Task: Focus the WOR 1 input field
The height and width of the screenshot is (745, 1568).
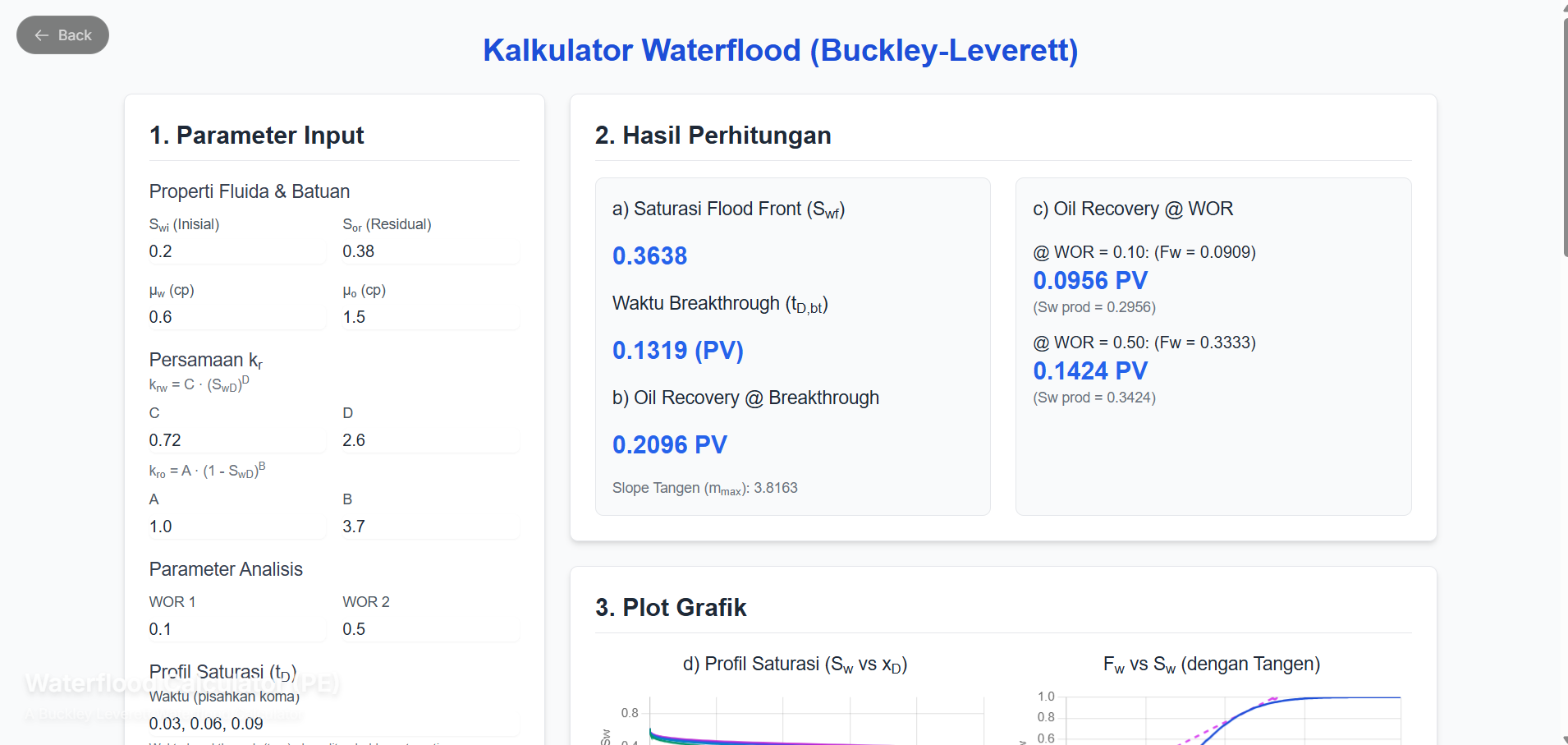Action: coord(237,629)
